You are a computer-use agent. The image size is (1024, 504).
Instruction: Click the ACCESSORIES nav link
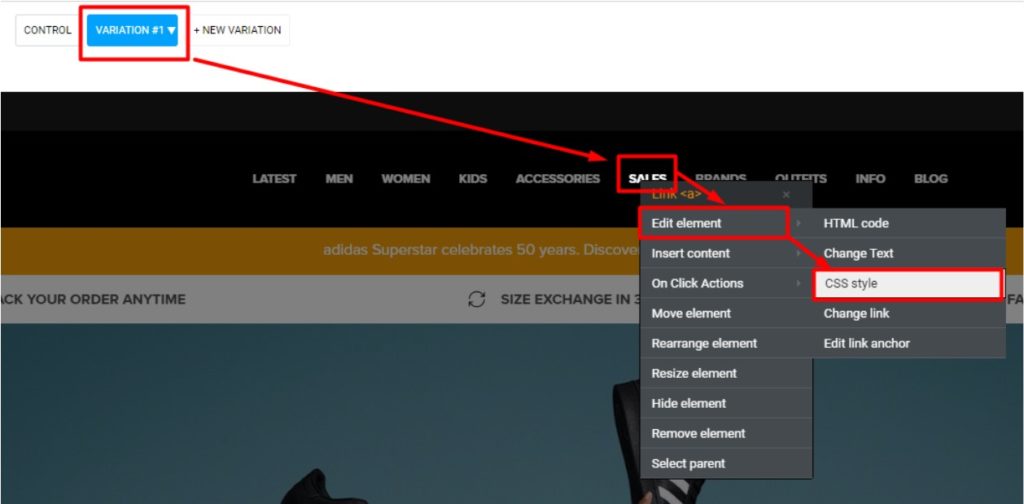coord(557,179)
